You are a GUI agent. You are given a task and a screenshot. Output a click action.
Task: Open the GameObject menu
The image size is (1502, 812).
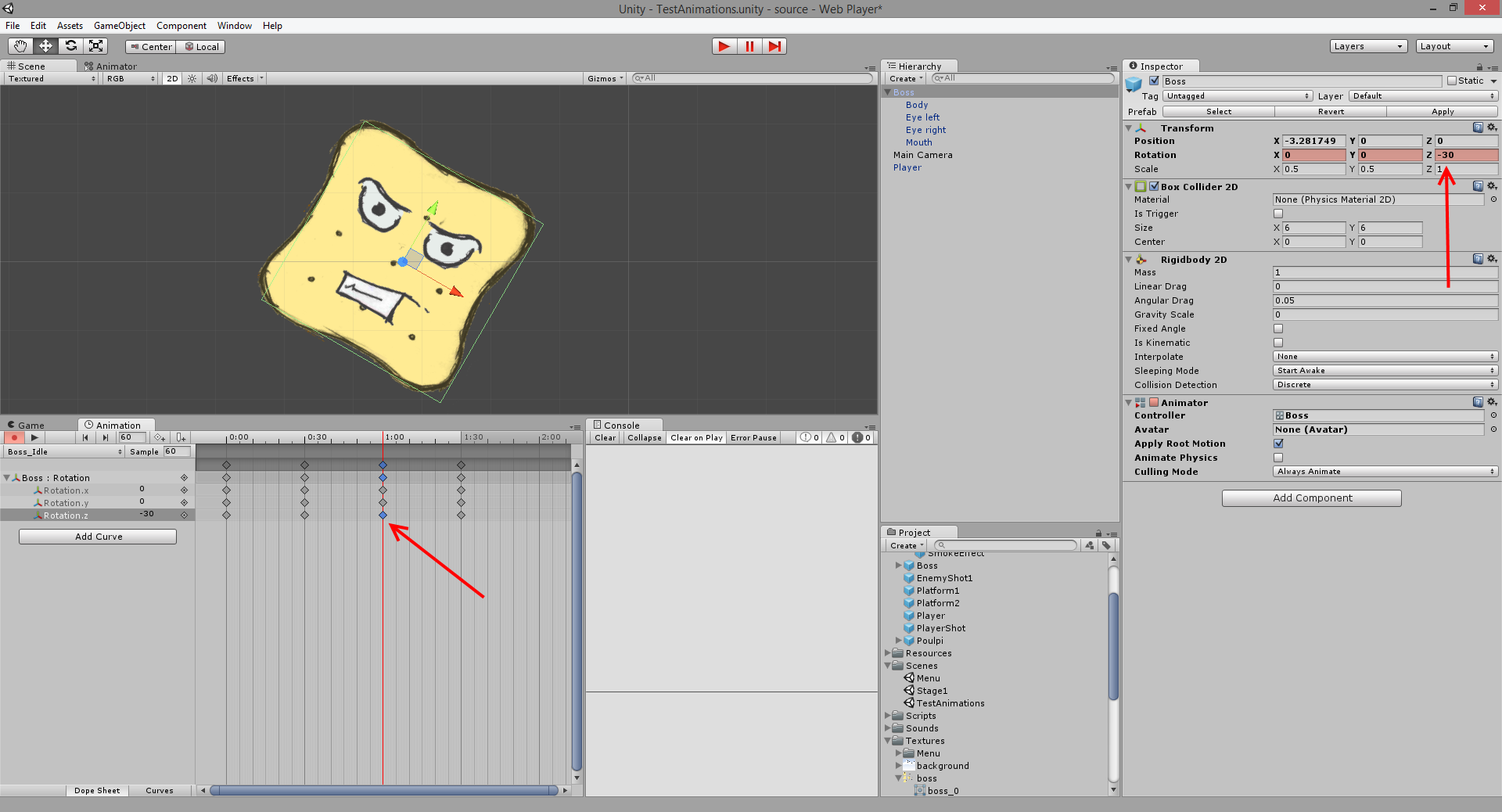(120, 26)
